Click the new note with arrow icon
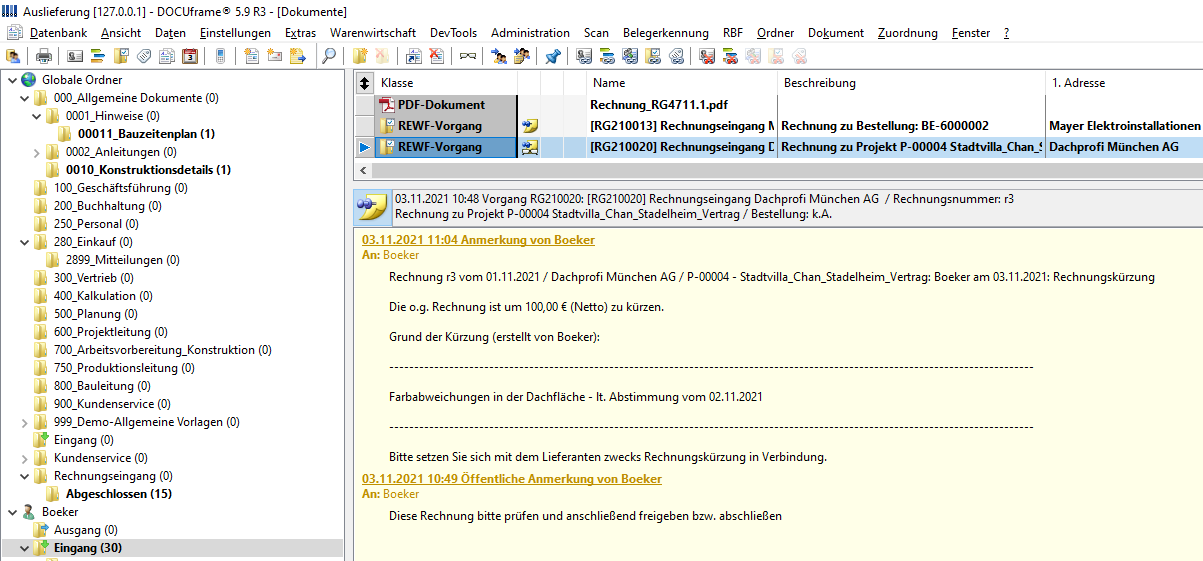This screenshot has width=1203, height=561. [x=298, y=56]
